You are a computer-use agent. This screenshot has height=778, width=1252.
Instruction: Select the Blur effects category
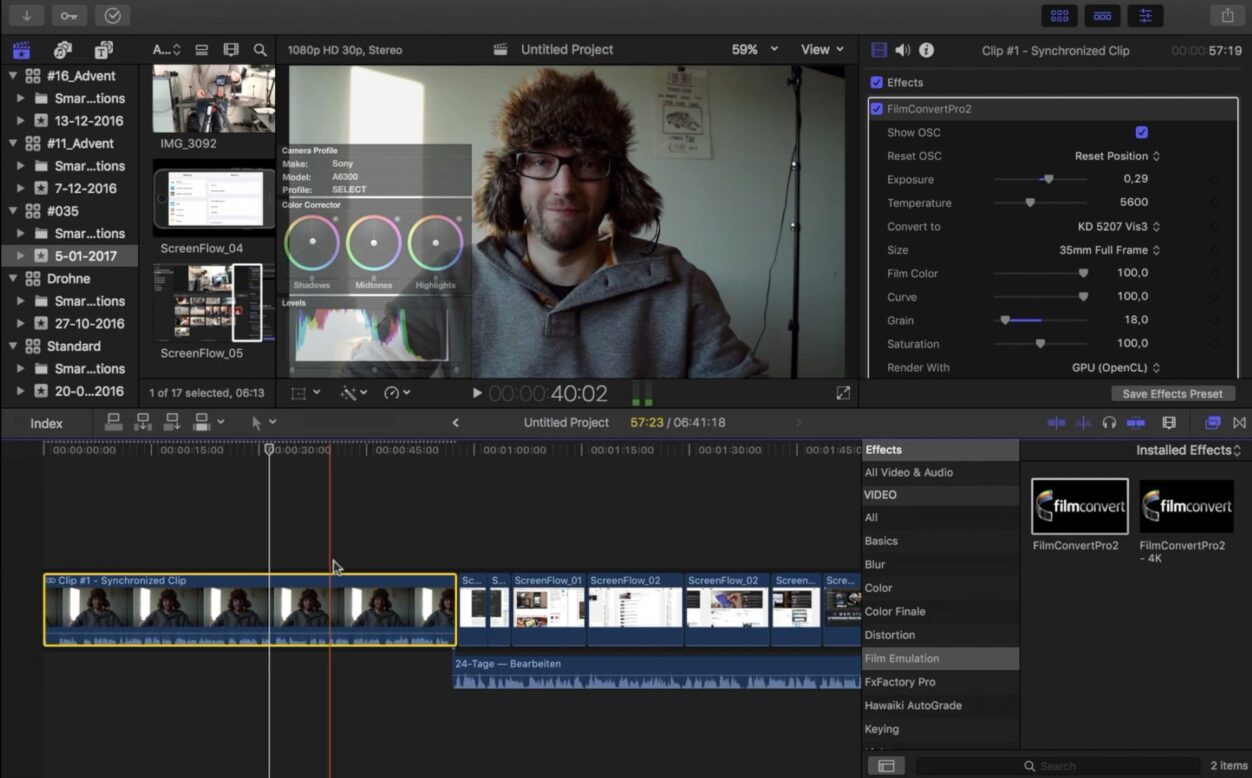[x=875, y=565]
